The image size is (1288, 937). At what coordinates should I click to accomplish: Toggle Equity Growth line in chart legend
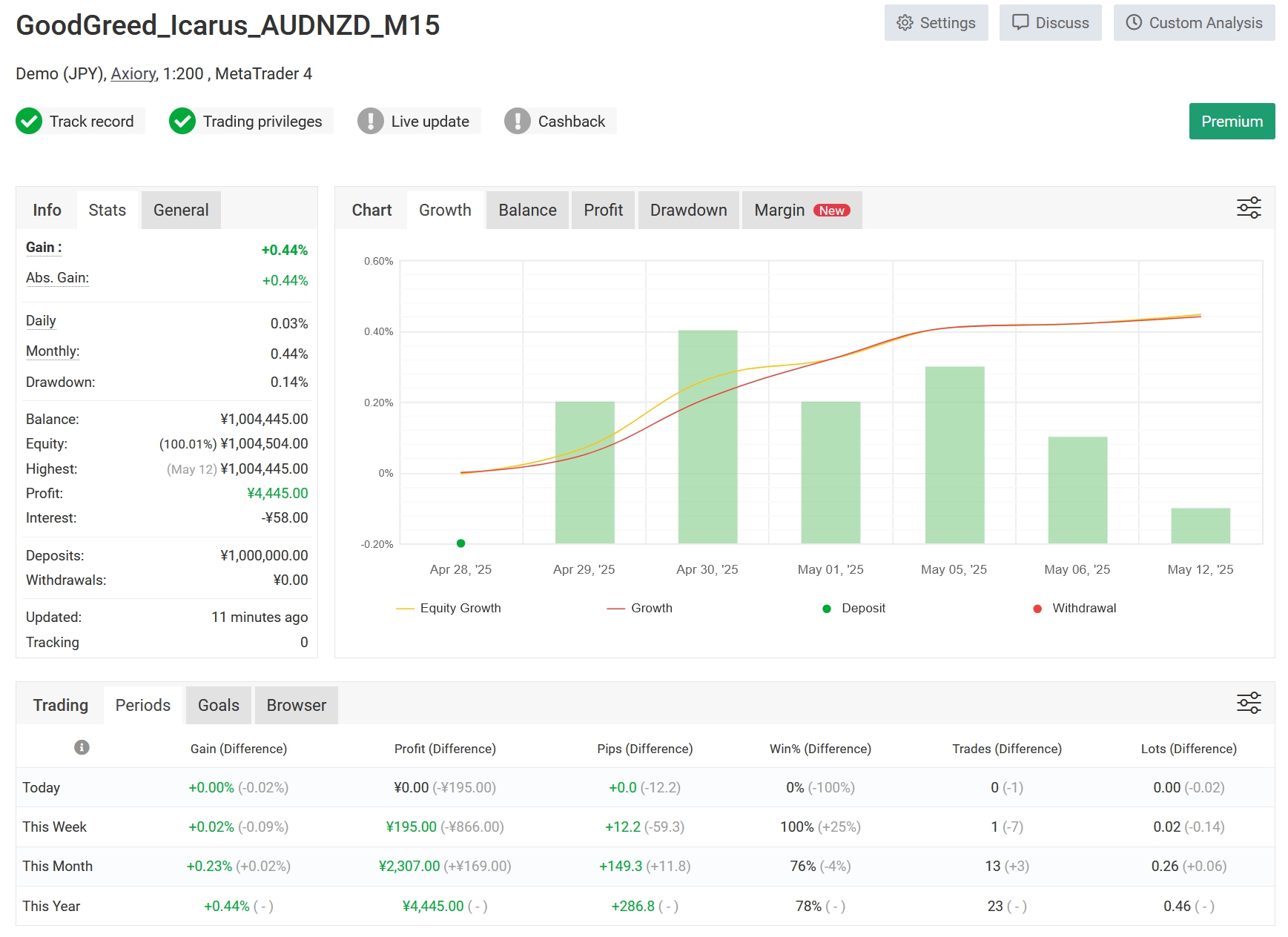[449, 609]
